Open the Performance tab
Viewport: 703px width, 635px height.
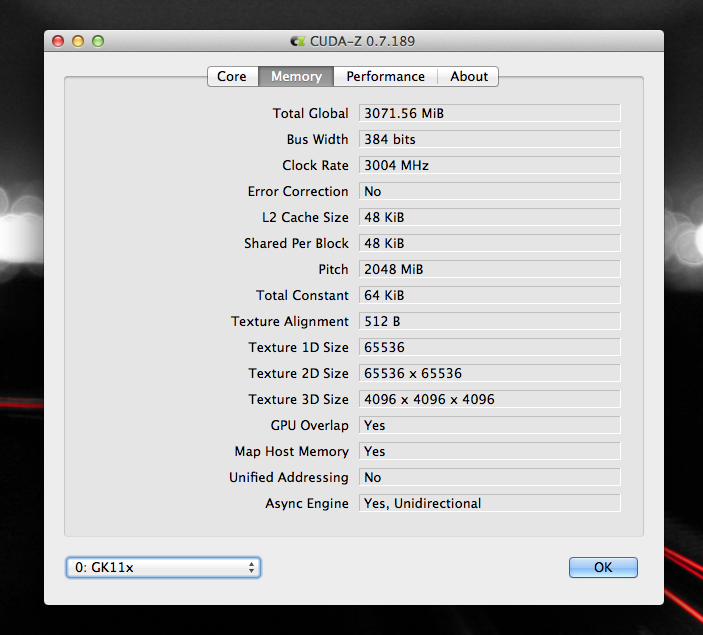coord(385,76)
